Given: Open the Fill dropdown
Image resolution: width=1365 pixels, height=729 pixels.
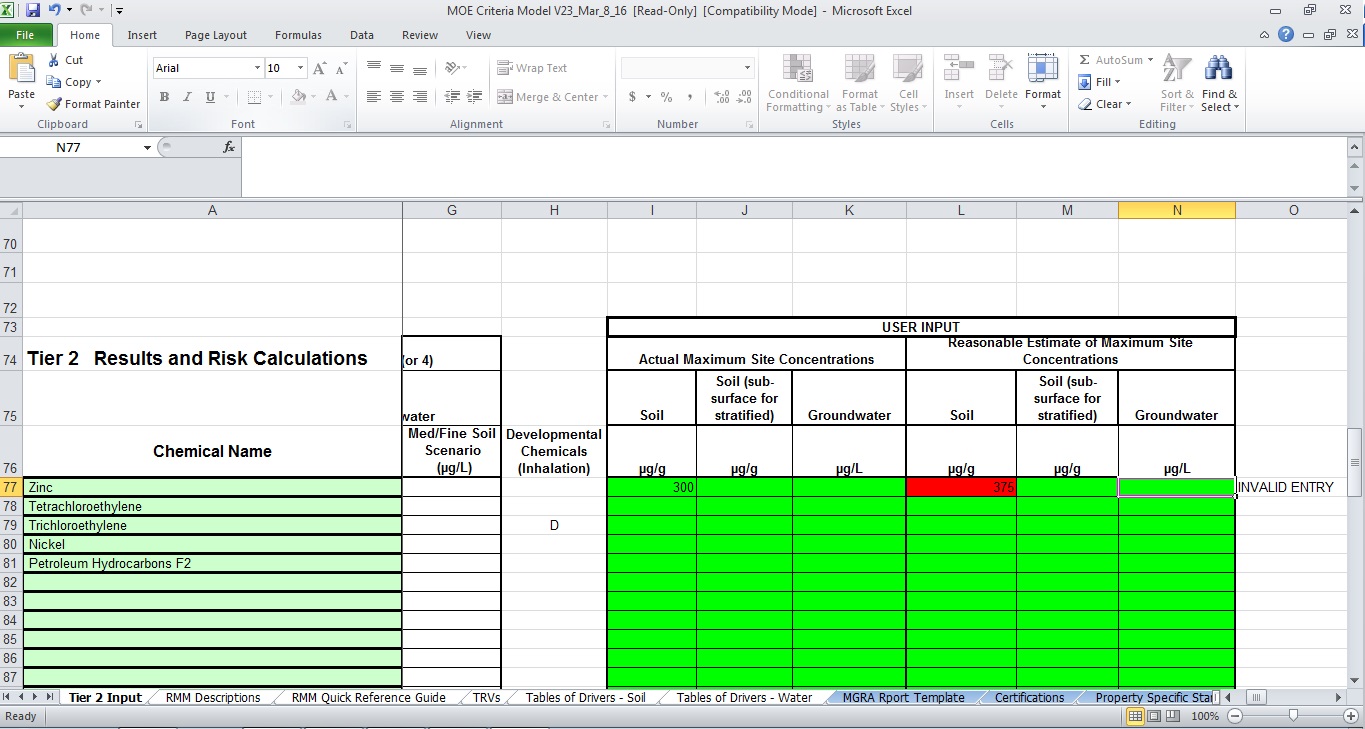Looking at the screenshot, I should pos(1100,82).
